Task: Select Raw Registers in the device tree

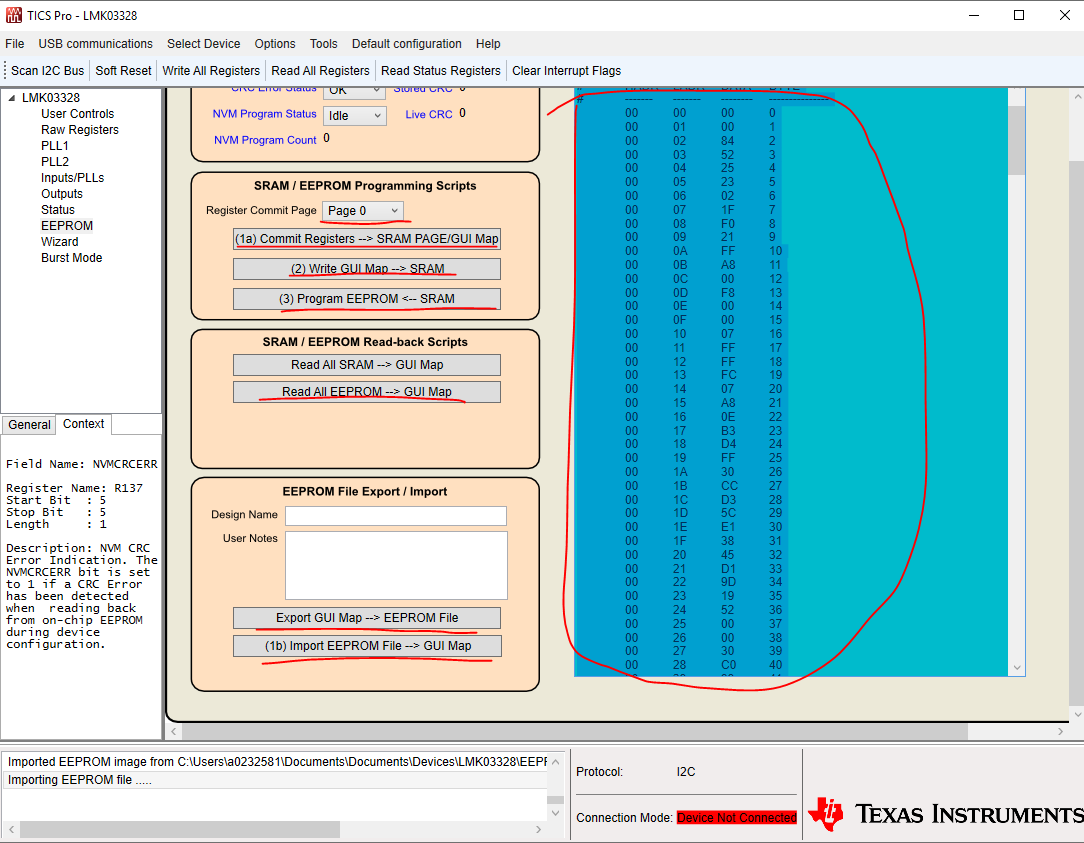Action: (80, 129)
